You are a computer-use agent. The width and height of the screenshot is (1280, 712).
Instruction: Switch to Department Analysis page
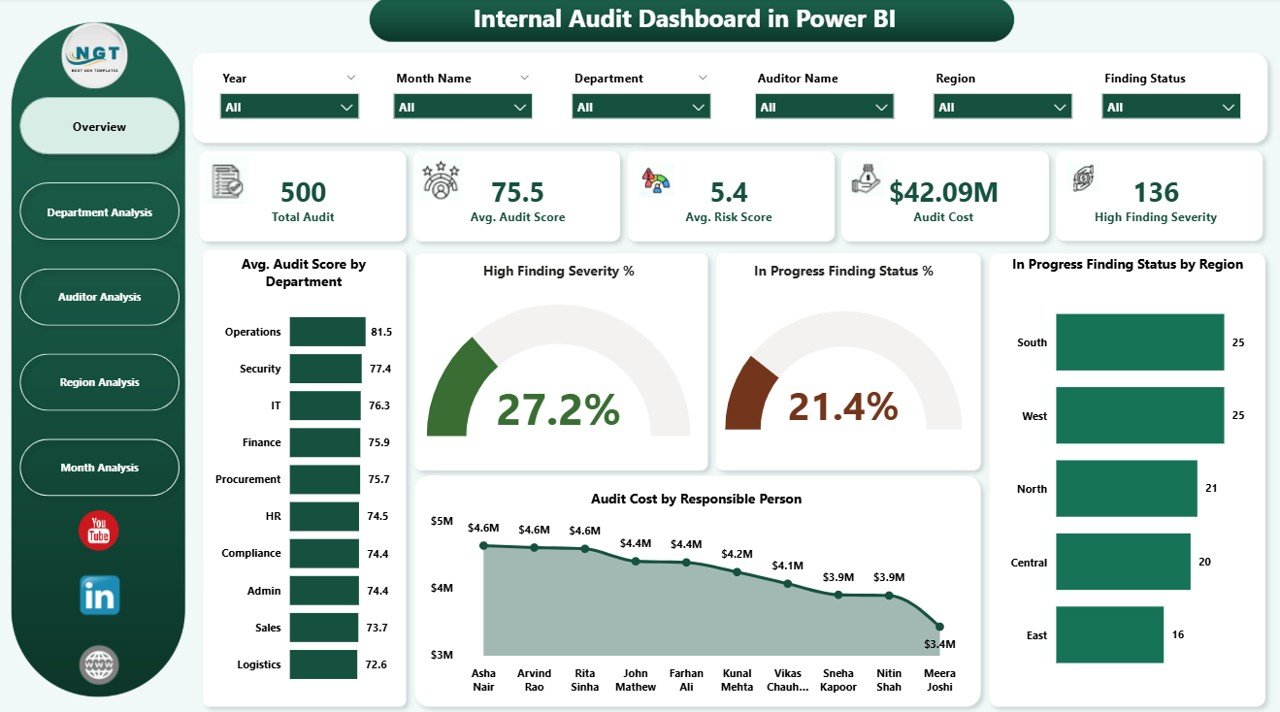point(99,211)
